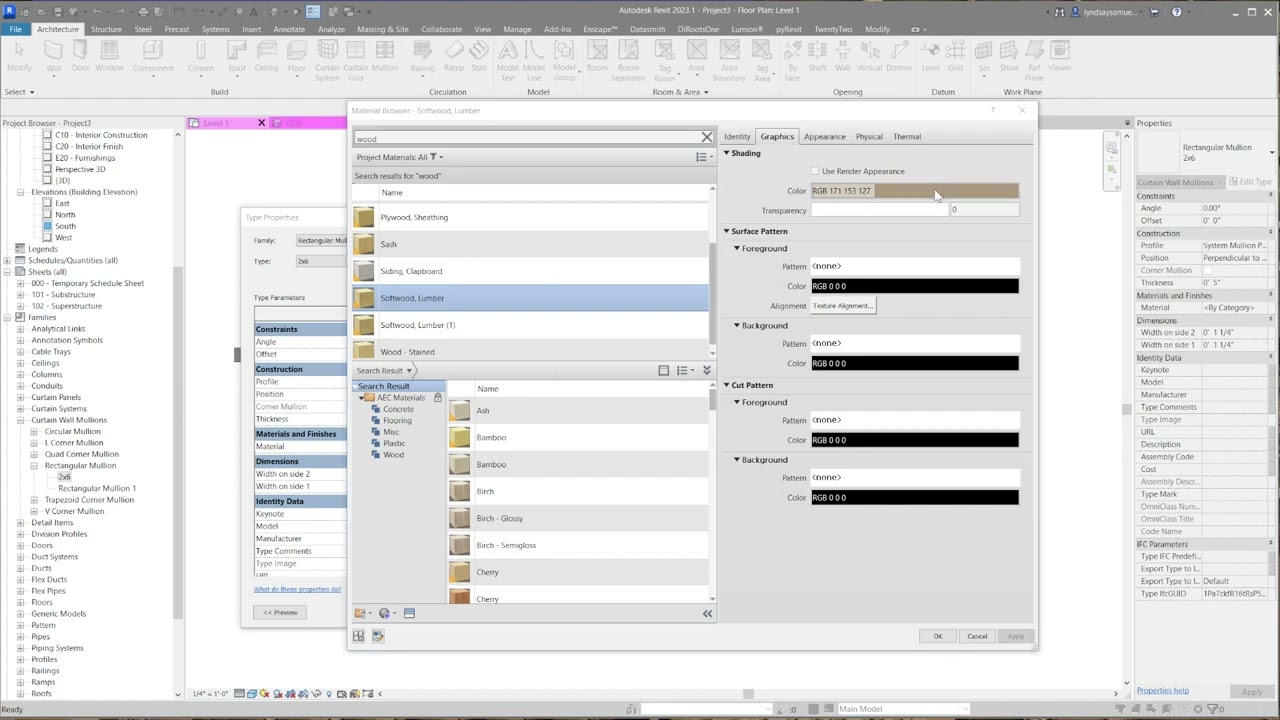Click the Stair tool in ribbon

(479, 56)
